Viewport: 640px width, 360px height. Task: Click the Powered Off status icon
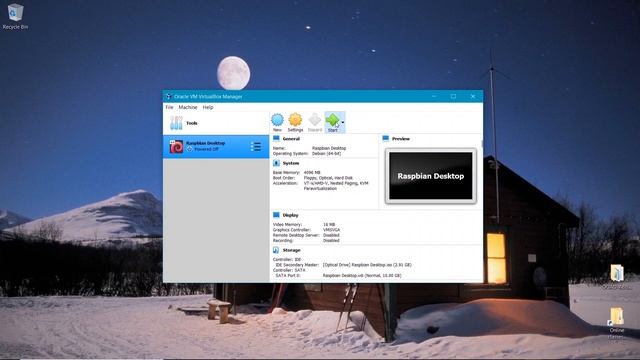click(189, 149)
